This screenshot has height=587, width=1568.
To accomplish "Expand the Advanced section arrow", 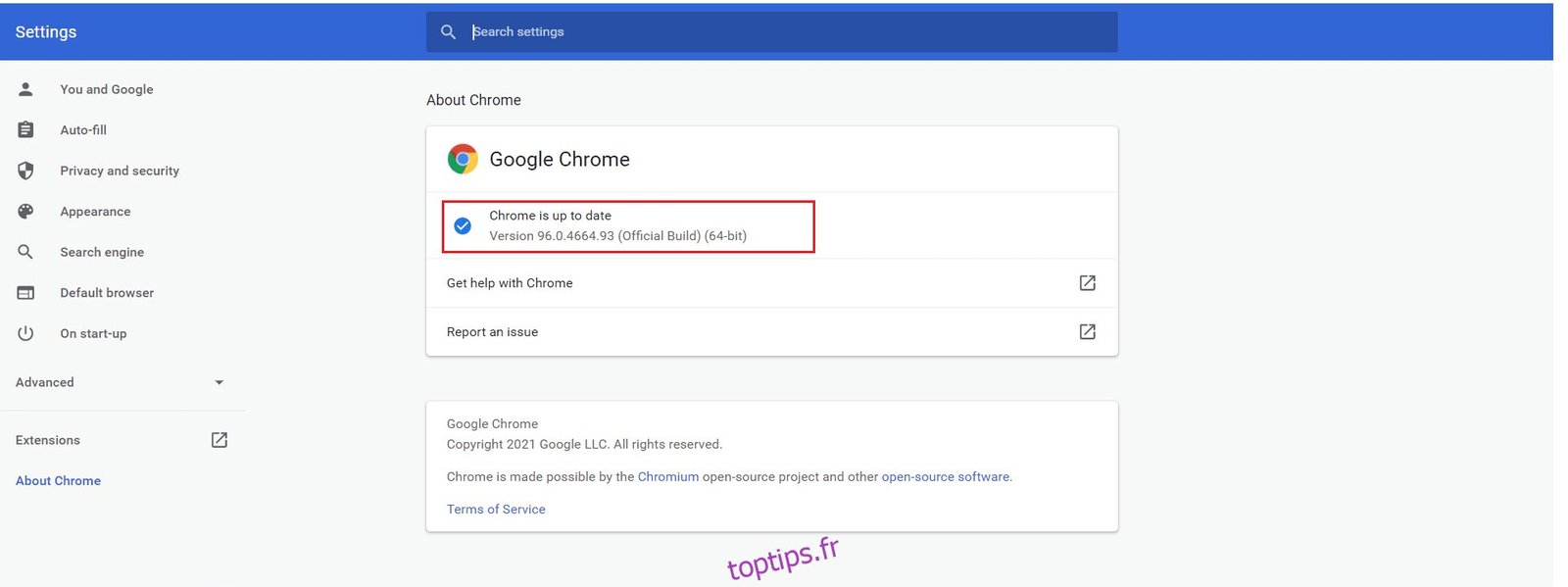I will click(219, 382).
